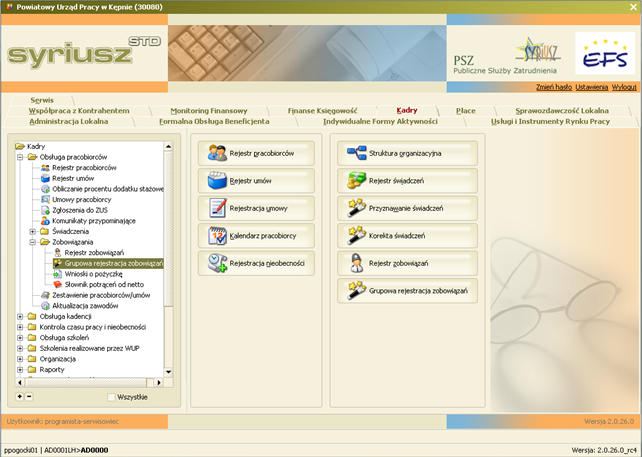Click the selected Kadry tab
Screen dimensions: 642x457
coord(407,110)
